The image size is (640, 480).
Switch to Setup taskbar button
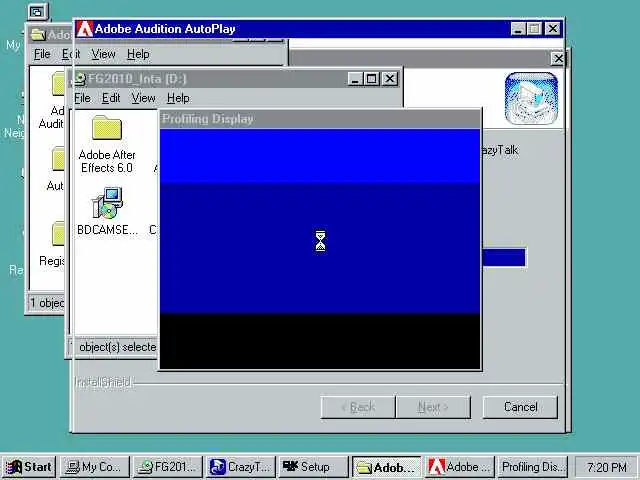(x=313, y=467)
